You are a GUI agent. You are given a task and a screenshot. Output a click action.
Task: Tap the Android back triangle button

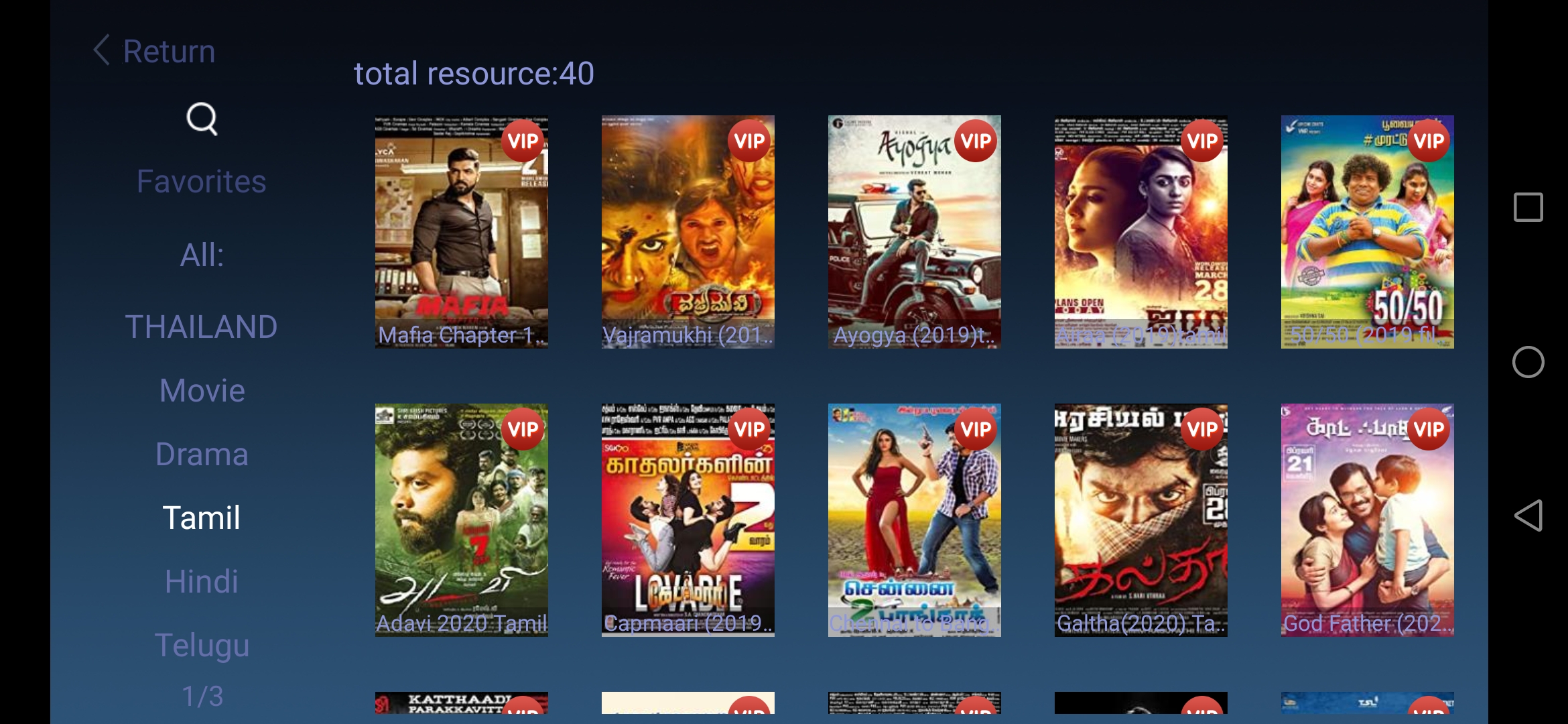tap(1528, 516)
